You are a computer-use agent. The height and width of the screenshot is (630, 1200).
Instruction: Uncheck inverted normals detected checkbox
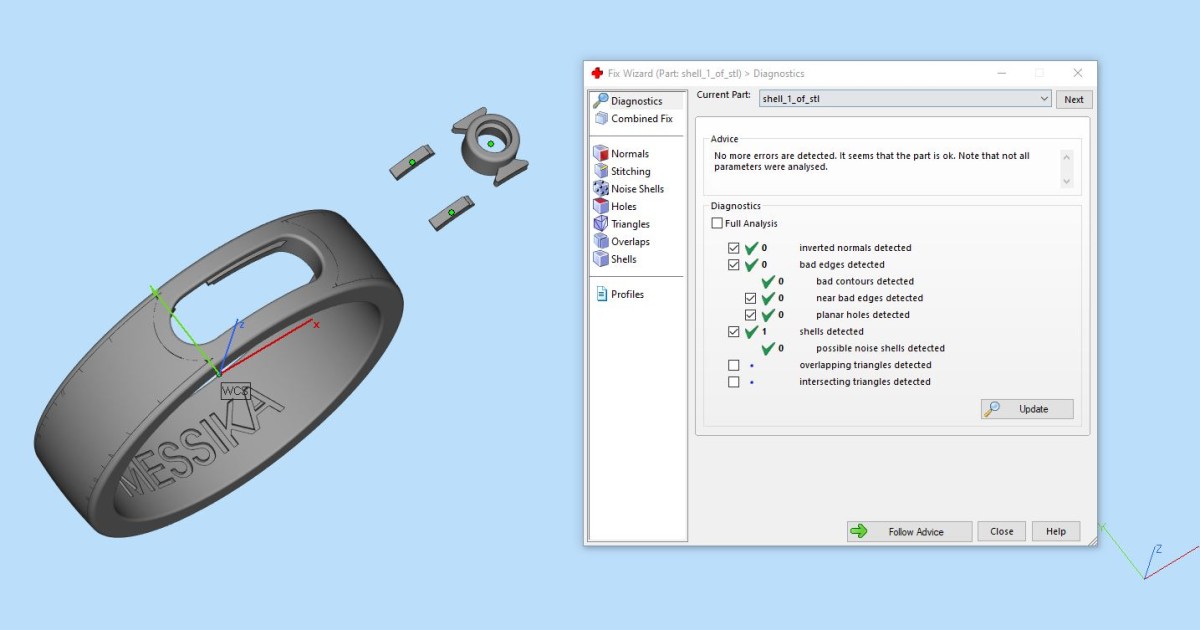point(734,248)
